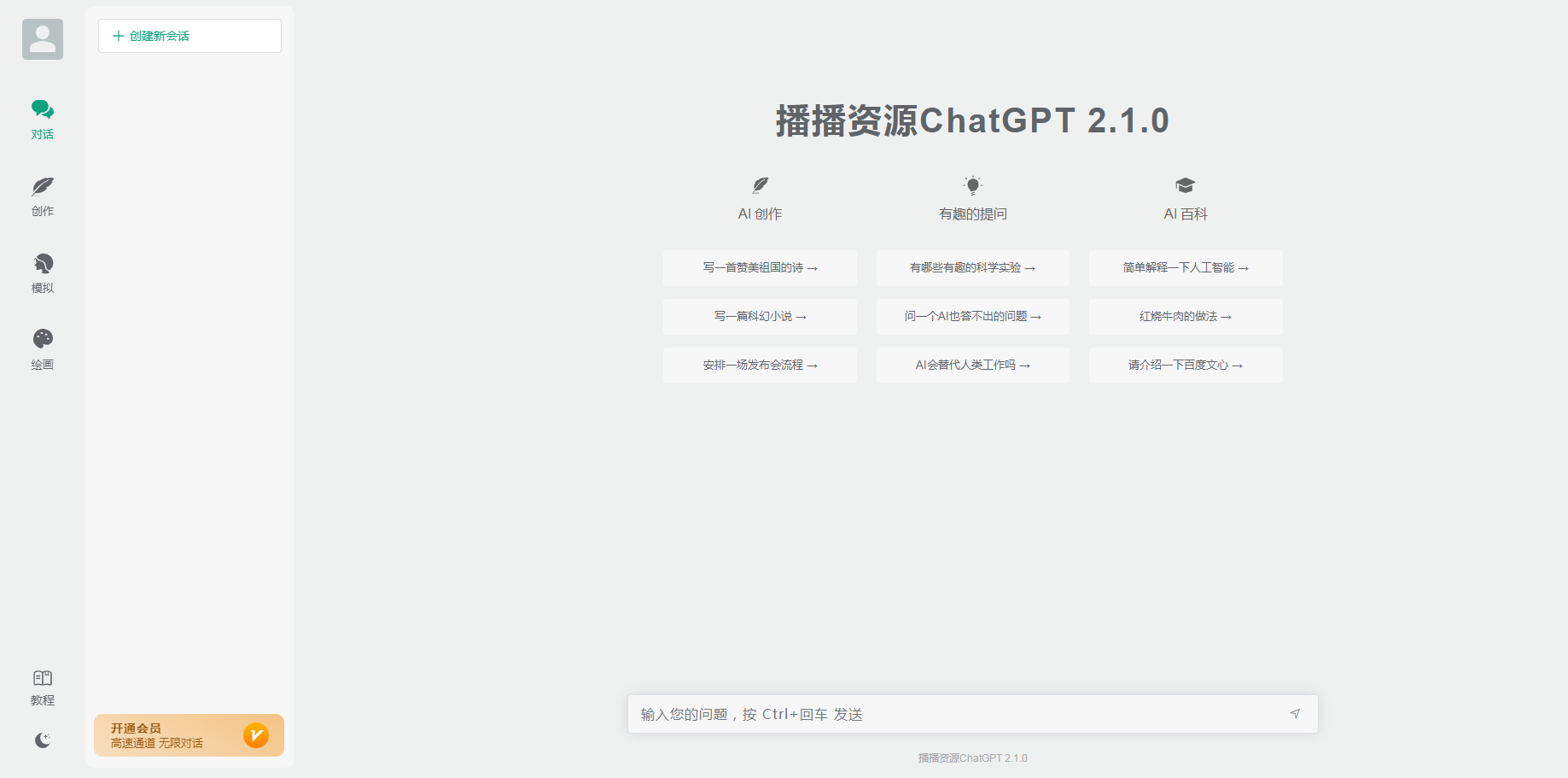Click the 有趣的提问 lightbulb icon

pos(973,185)
